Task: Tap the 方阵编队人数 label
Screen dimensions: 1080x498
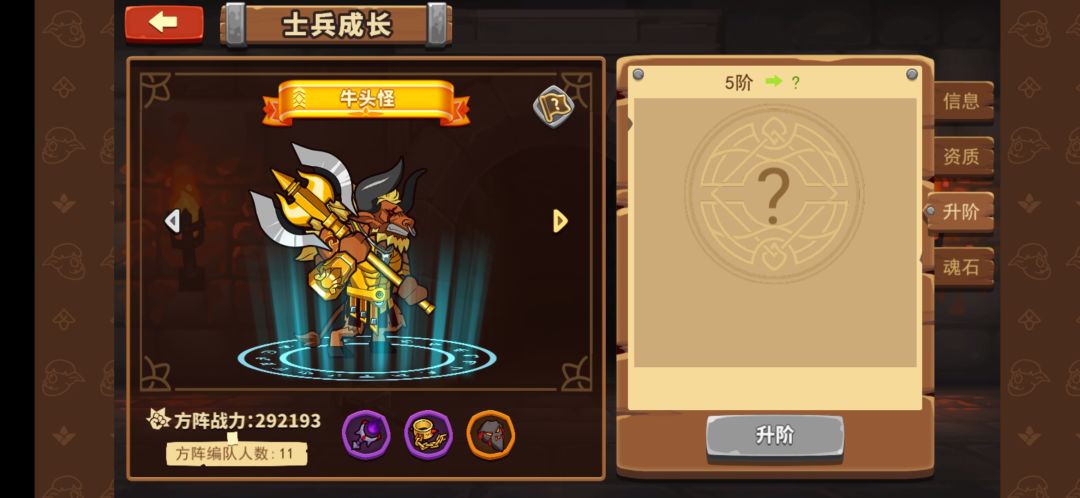Action: pyautogui.click(x=236, y=454)
